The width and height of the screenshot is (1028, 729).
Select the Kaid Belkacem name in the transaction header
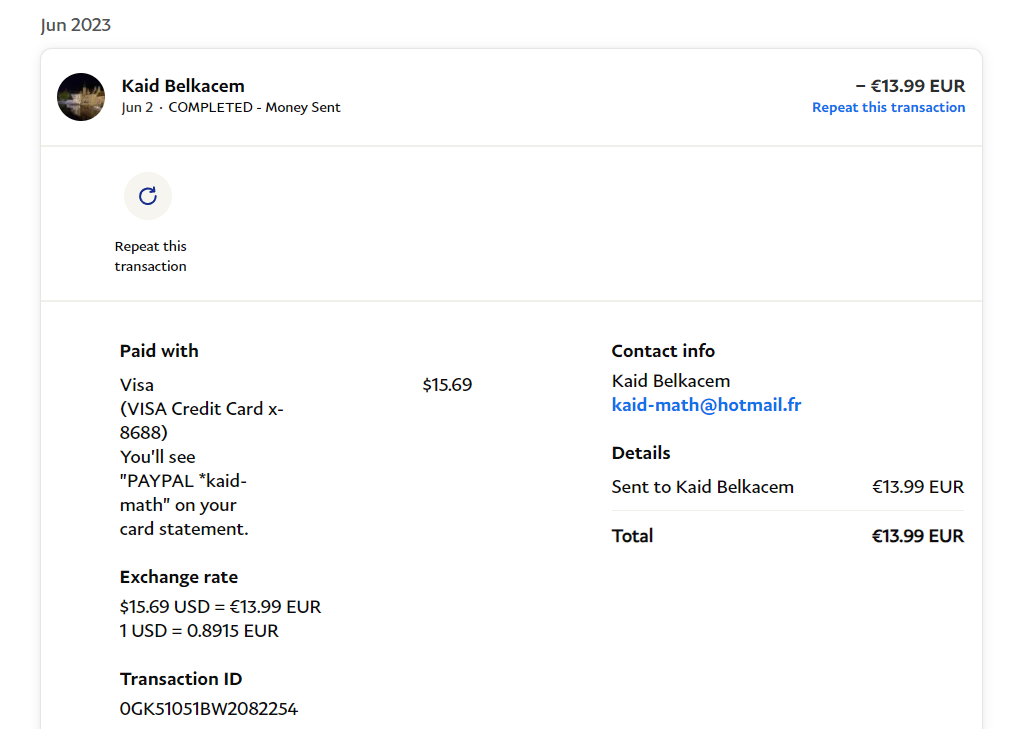coord(183,86)
